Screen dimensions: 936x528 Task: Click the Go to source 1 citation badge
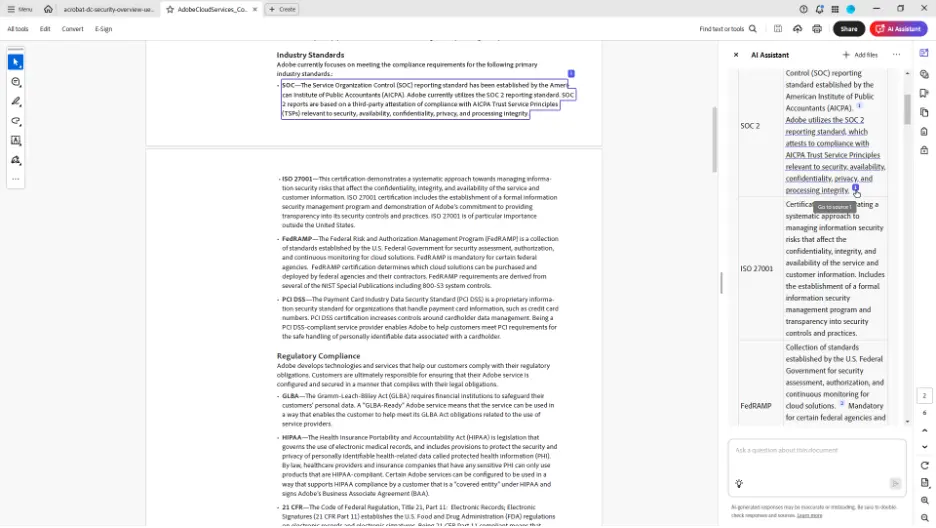click(855, 188)
